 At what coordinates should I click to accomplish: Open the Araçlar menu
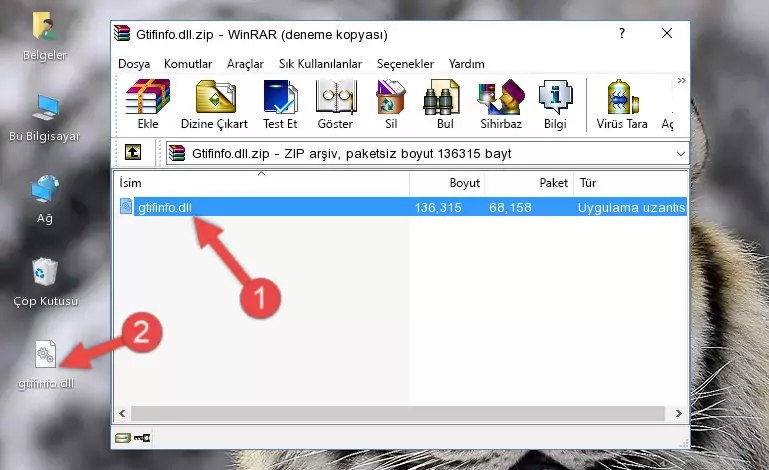(x=245, y=64)
